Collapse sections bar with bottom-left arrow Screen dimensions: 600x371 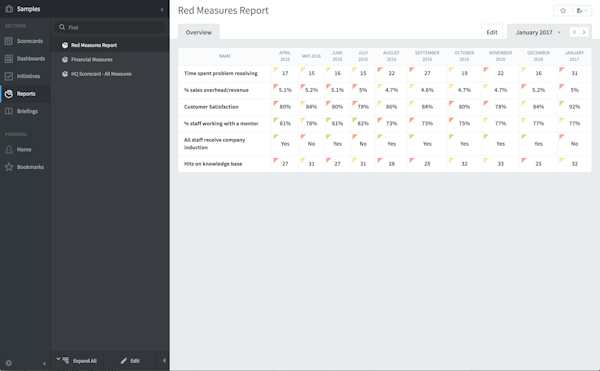(x=44, y=363)
